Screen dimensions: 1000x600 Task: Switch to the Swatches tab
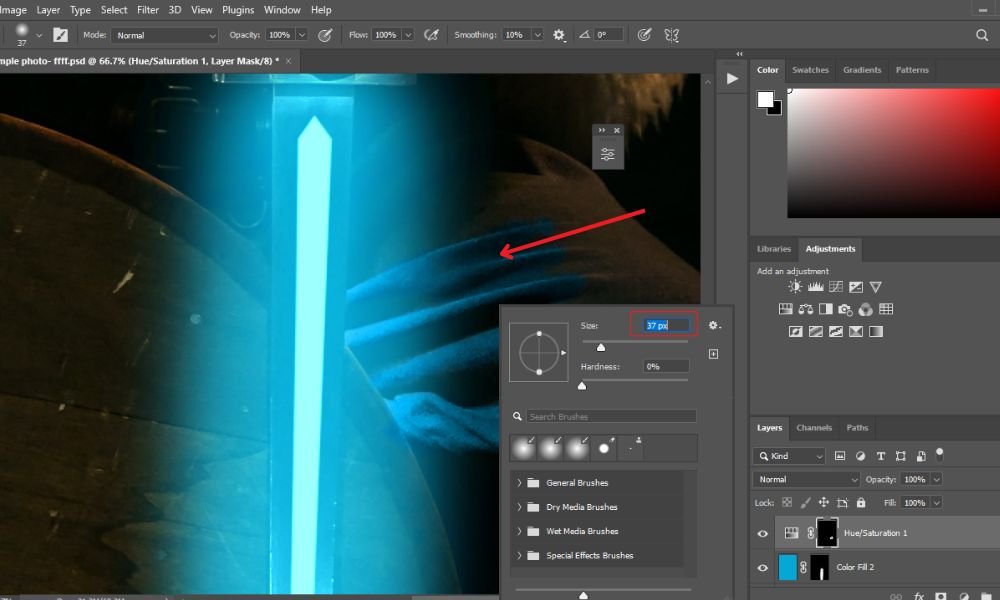tap(810, 70)
